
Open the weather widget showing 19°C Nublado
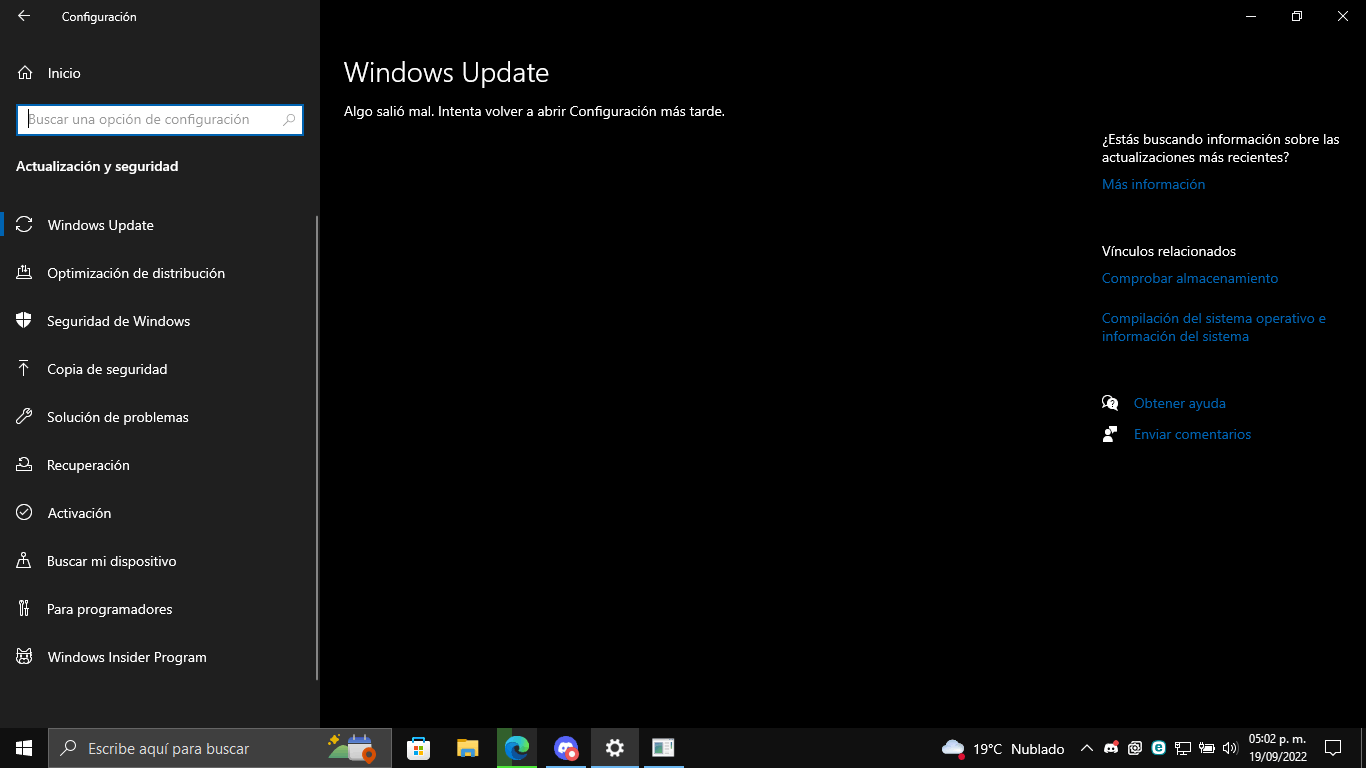click(1003, 748)
